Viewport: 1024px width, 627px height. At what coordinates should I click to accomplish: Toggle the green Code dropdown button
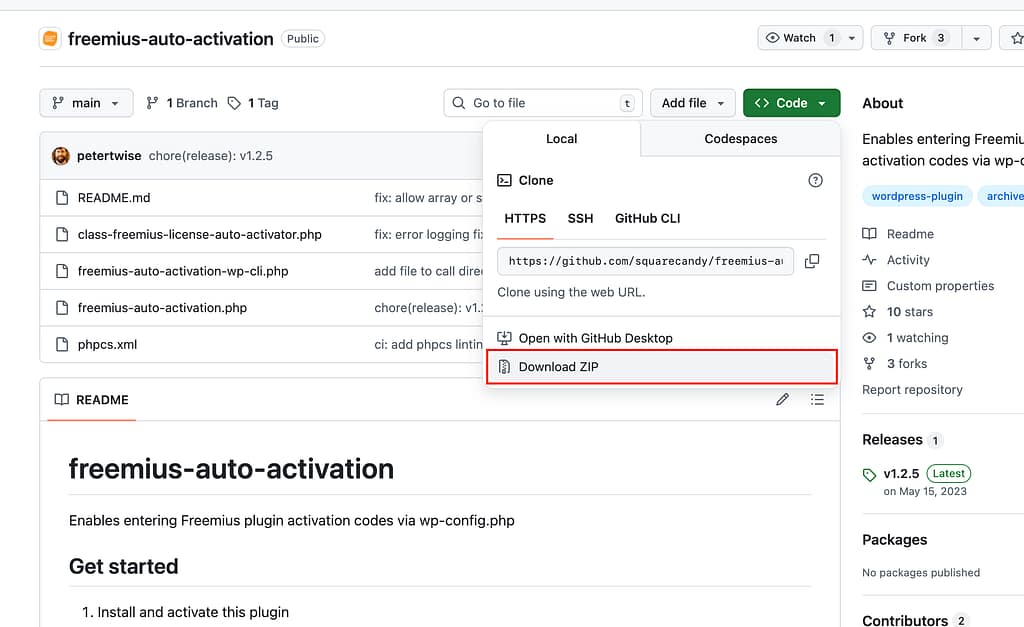coord(792,103)
